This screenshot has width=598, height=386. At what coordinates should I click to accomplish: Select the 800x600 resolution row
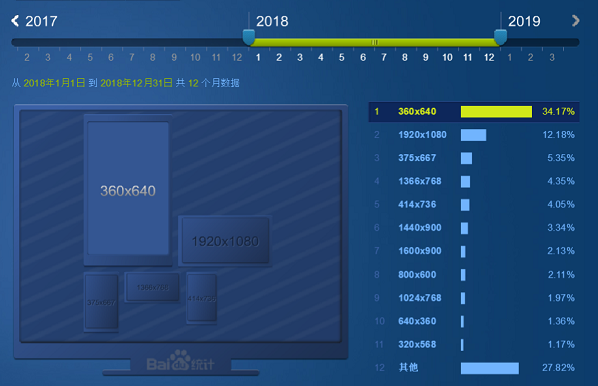pyautogui.click(x=474, y=275)
